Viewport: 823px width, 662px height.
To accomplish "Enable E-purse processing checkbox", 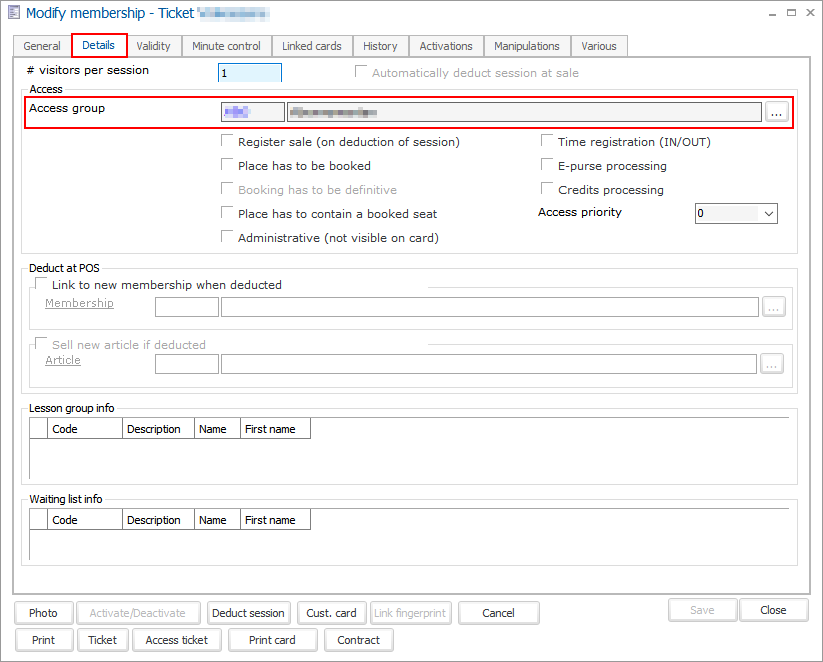I will pyautogui.click(x=548, y=166).
